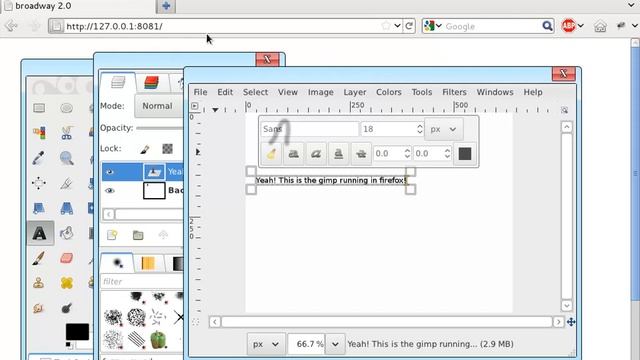The height and width of the screenshot is (360, 640).
Task: Pick the Scissors Select tool
Action: [x=67, y=133]
